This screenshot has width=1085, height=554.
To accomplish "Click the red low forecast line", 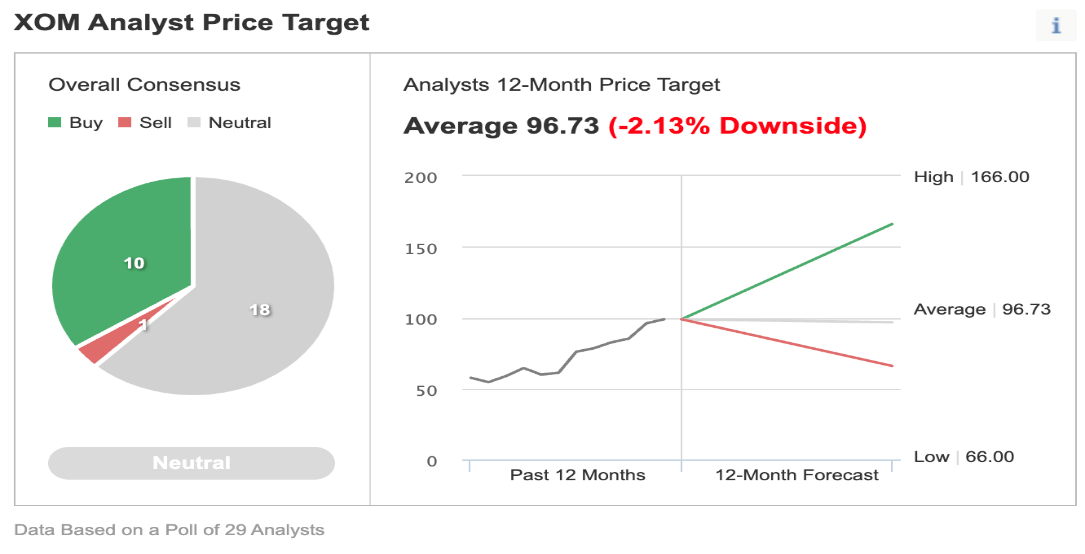I will pyautogui.click(x=787, y=342).
